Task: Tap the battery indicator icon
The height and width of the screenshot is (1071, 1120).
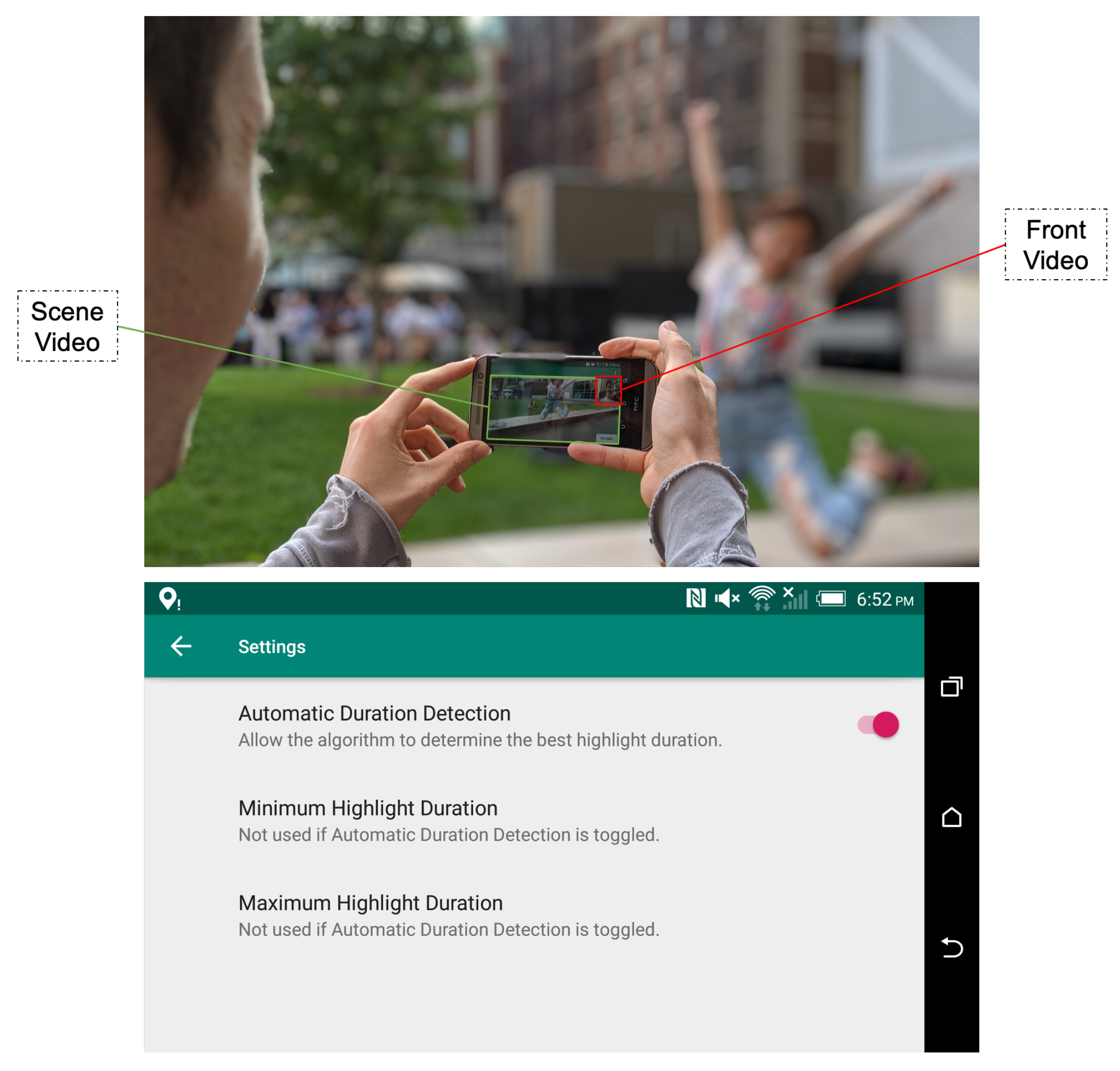Action: tap(831, 598)
